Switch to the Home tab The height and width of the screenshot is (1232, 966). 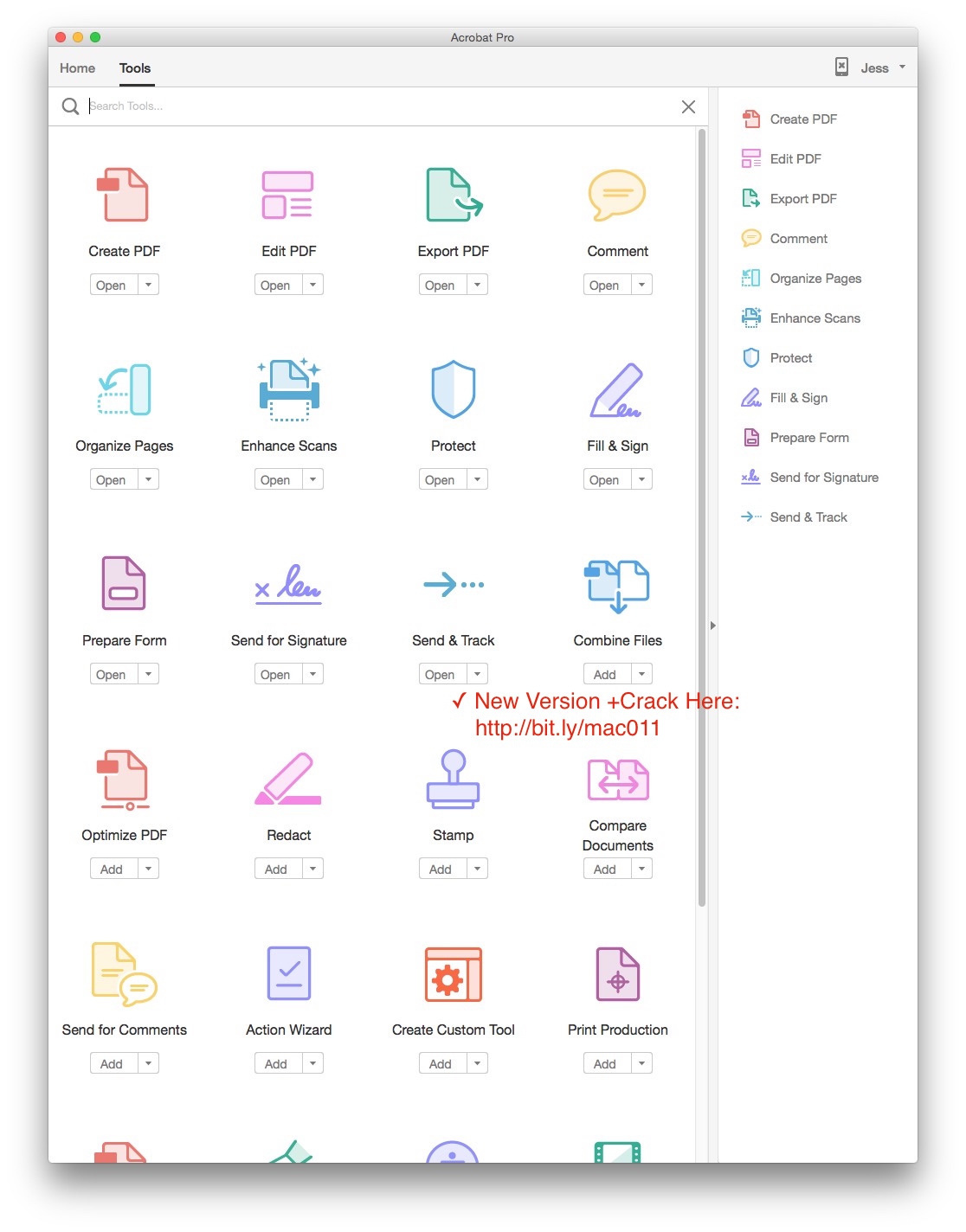(77, 68)
